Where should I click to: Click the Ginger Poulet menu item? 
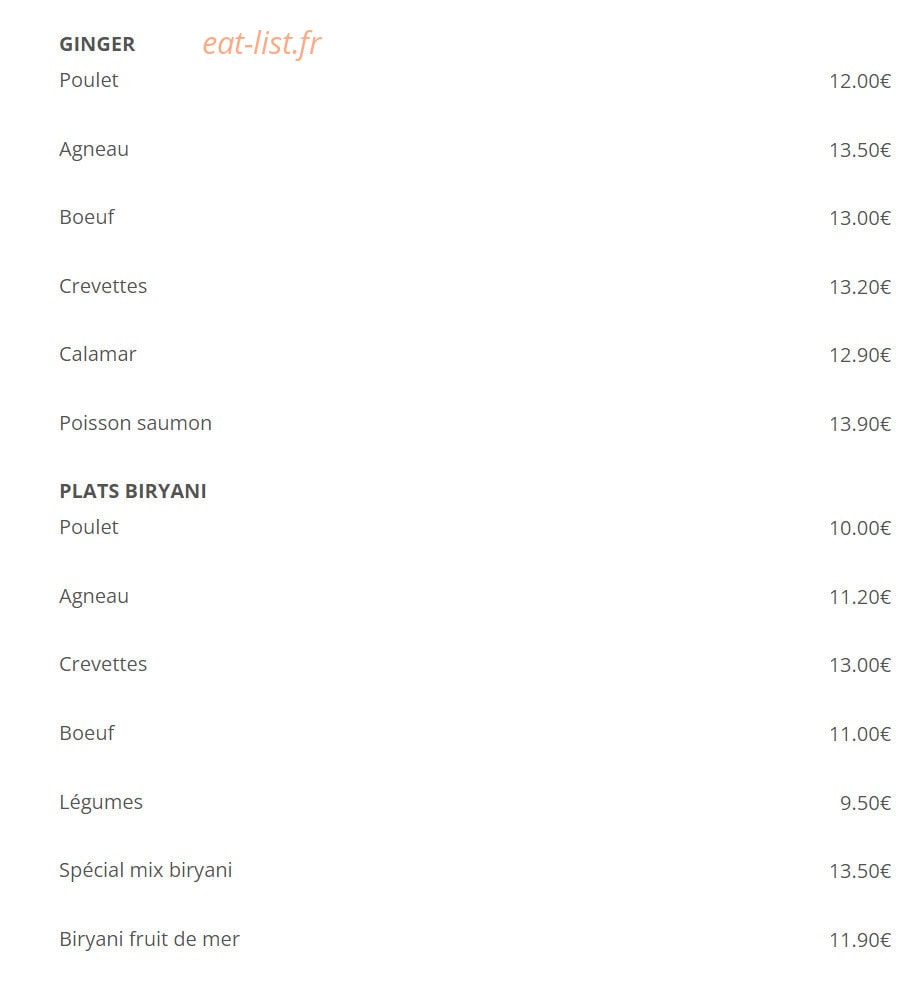pyautogui.click(x=89, y=80)
